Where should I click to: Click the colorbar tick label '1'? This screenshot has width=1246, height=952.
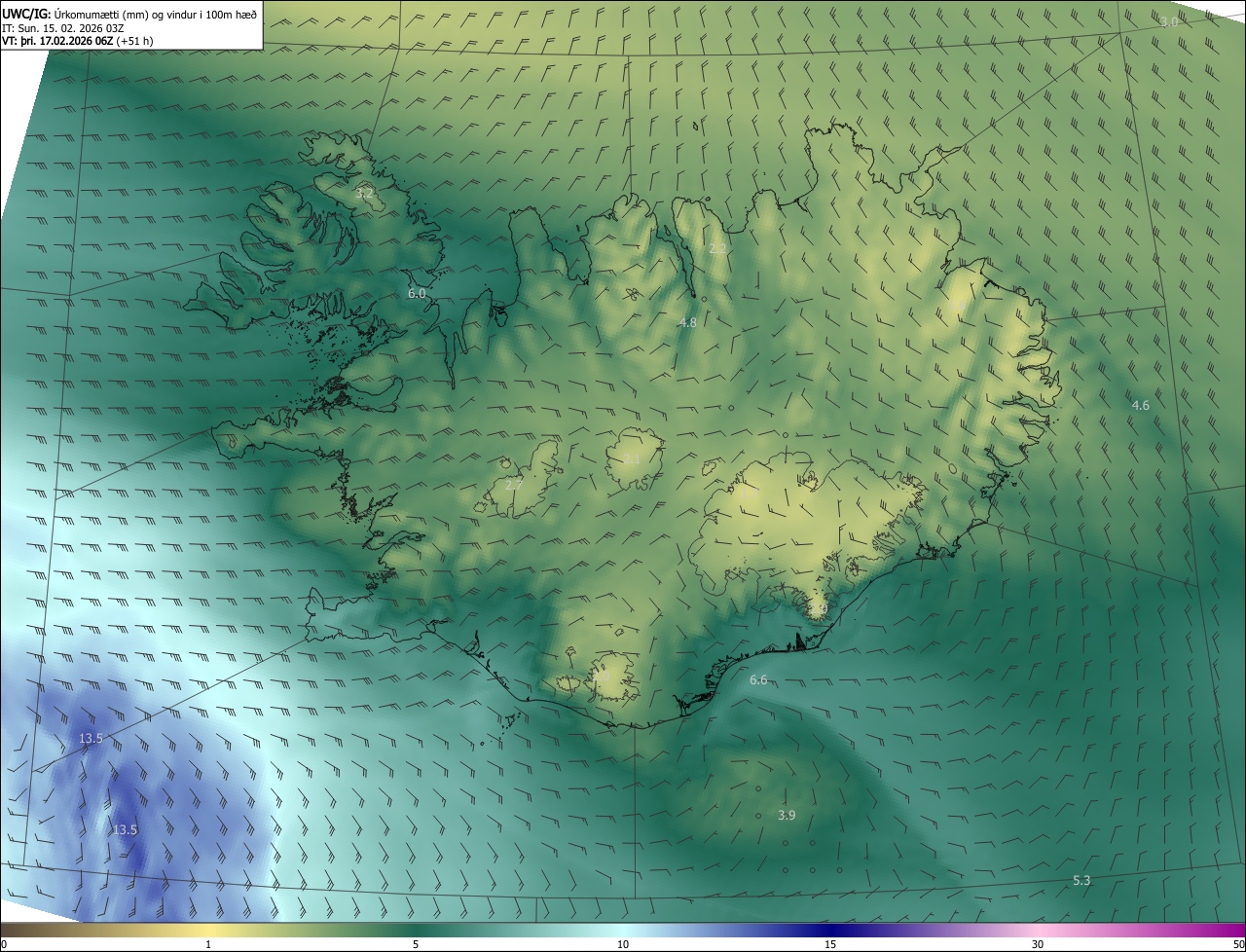[208, 944]
